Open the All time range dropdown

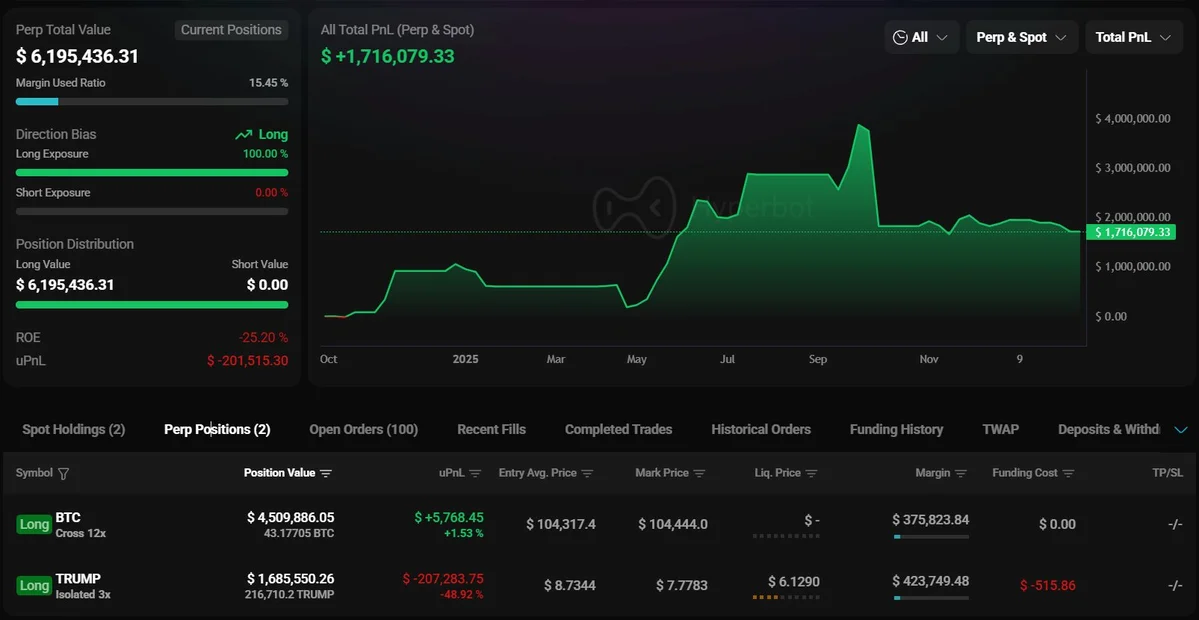tap(921, 37)
